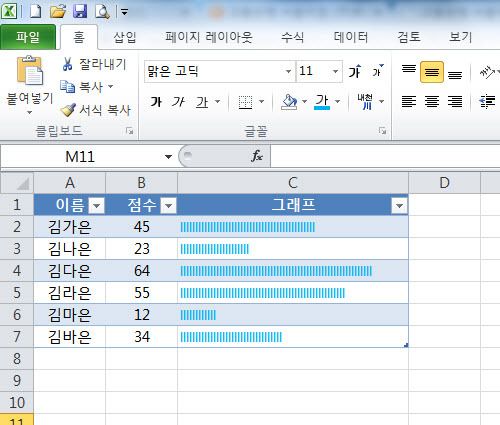The image size is (500, 425).
Task: Expand Quick Access Toolbar customize arrow
Action: tap(124, 13)
